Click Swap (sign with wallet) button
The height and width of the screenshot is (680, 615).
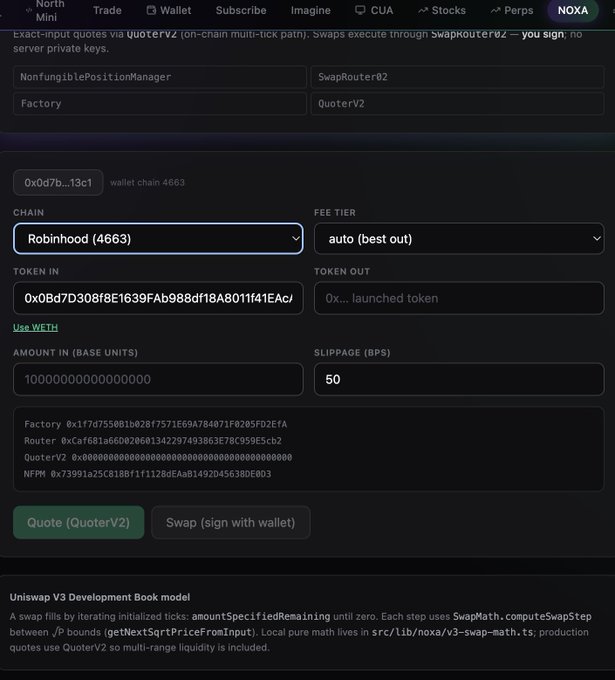tap(231, 522)
